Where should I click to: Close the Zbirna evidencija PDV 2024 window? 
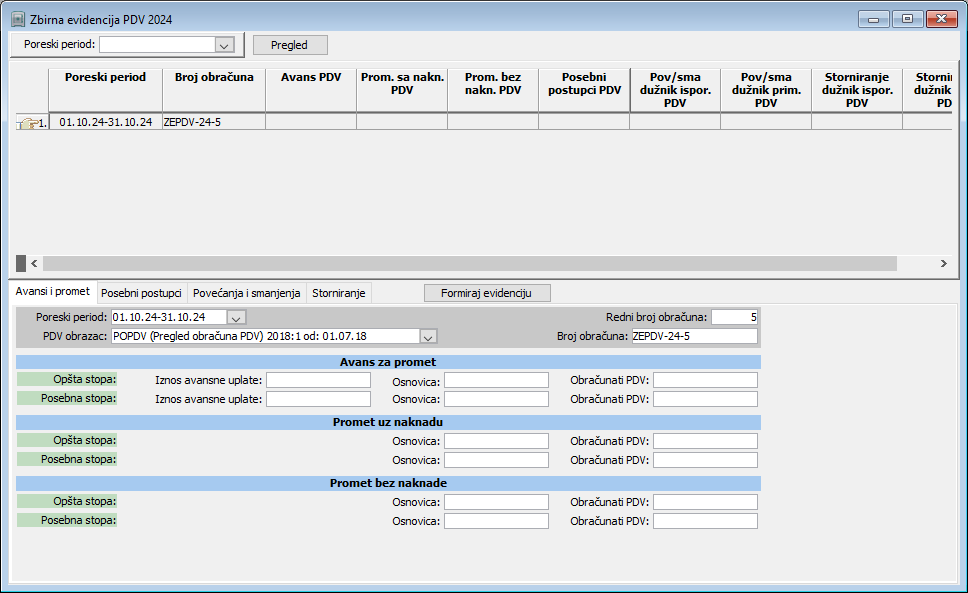click(x=941, y=19)
